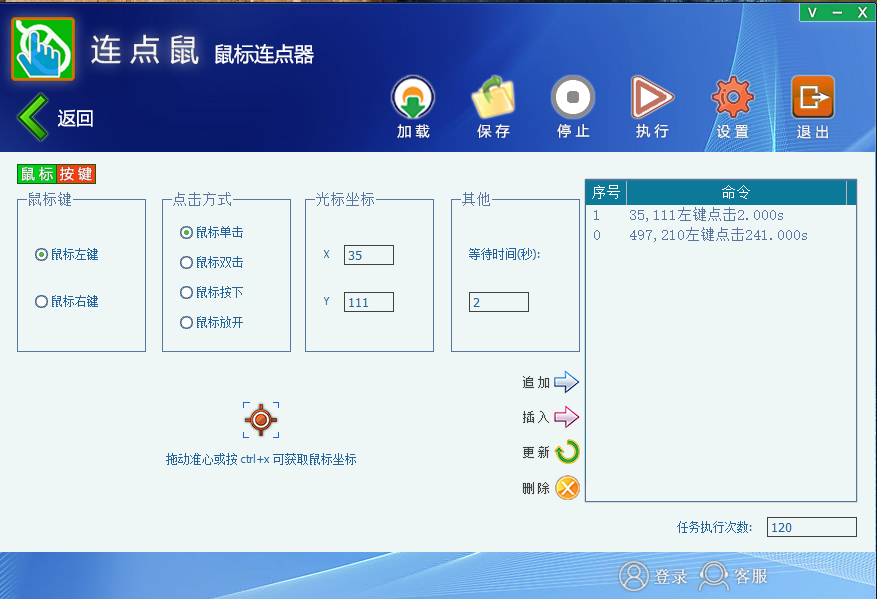Click the 删除 (Delete) orange X icon
Screen dimensions: 877x599
tap(567, 488)
